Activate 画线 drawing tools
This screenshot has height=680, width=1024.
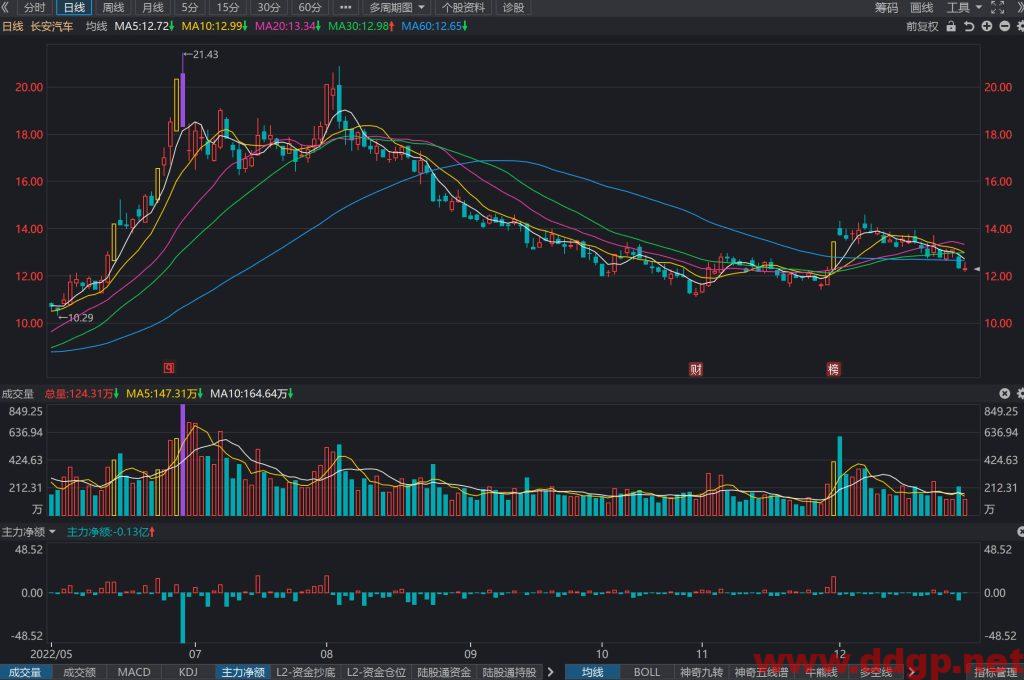pyautogui.click(x=921, y=7)
